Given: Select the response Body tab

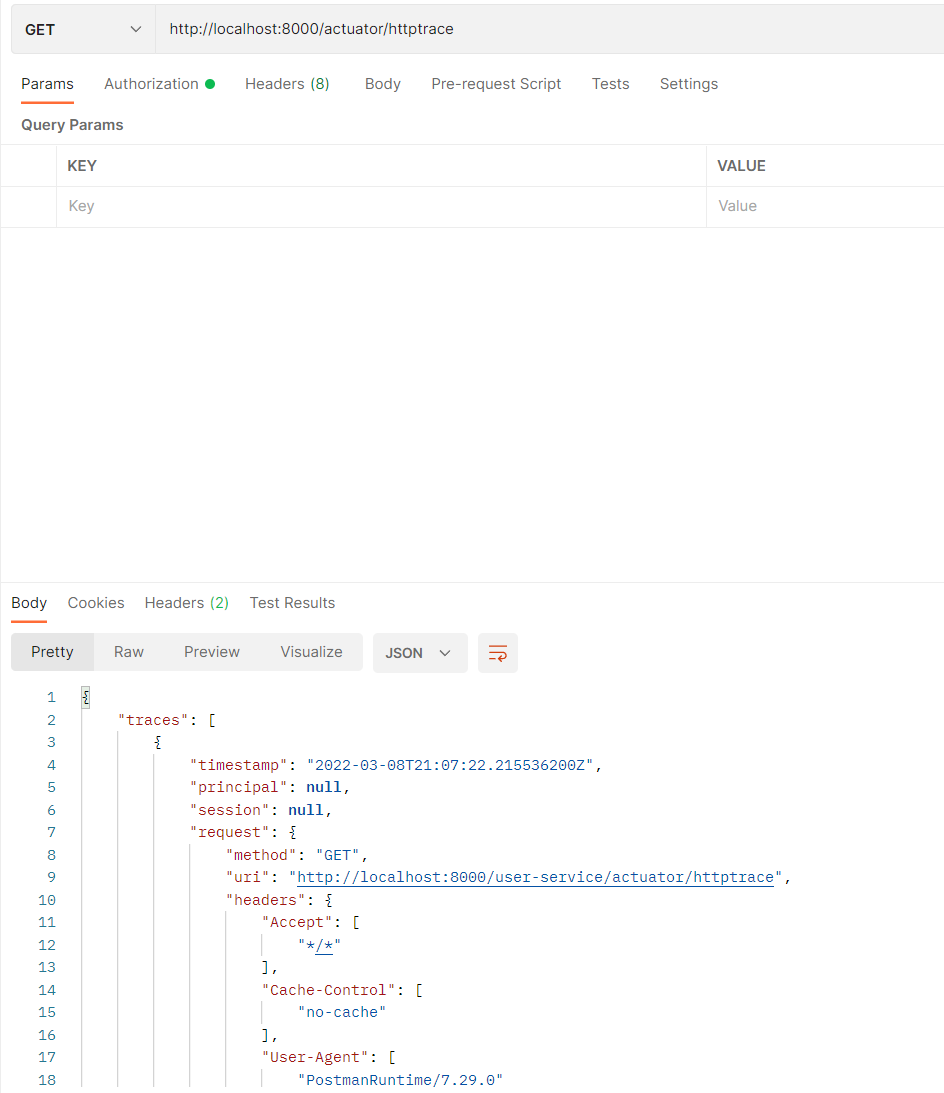Looking at the screenshot, I should tap(29, 603).
